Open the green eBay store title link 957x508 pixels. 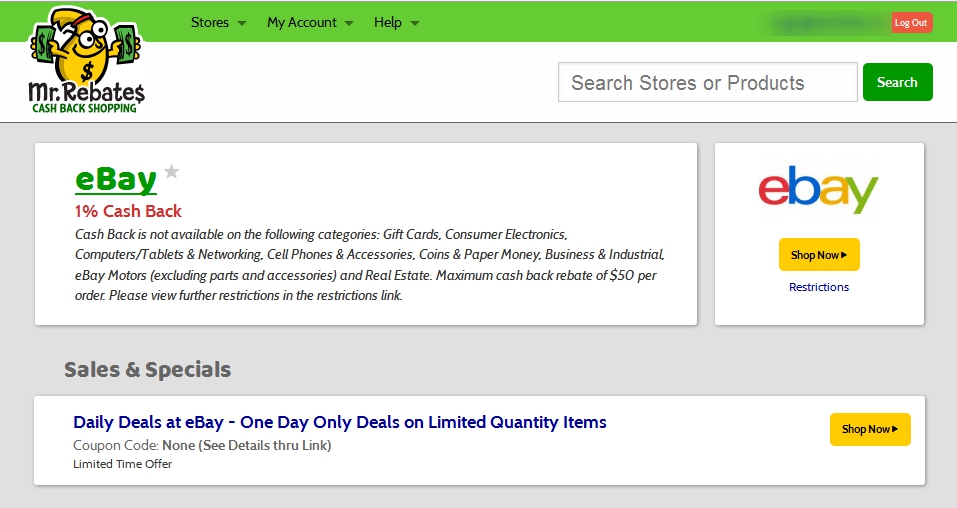(x=116, y=180)
